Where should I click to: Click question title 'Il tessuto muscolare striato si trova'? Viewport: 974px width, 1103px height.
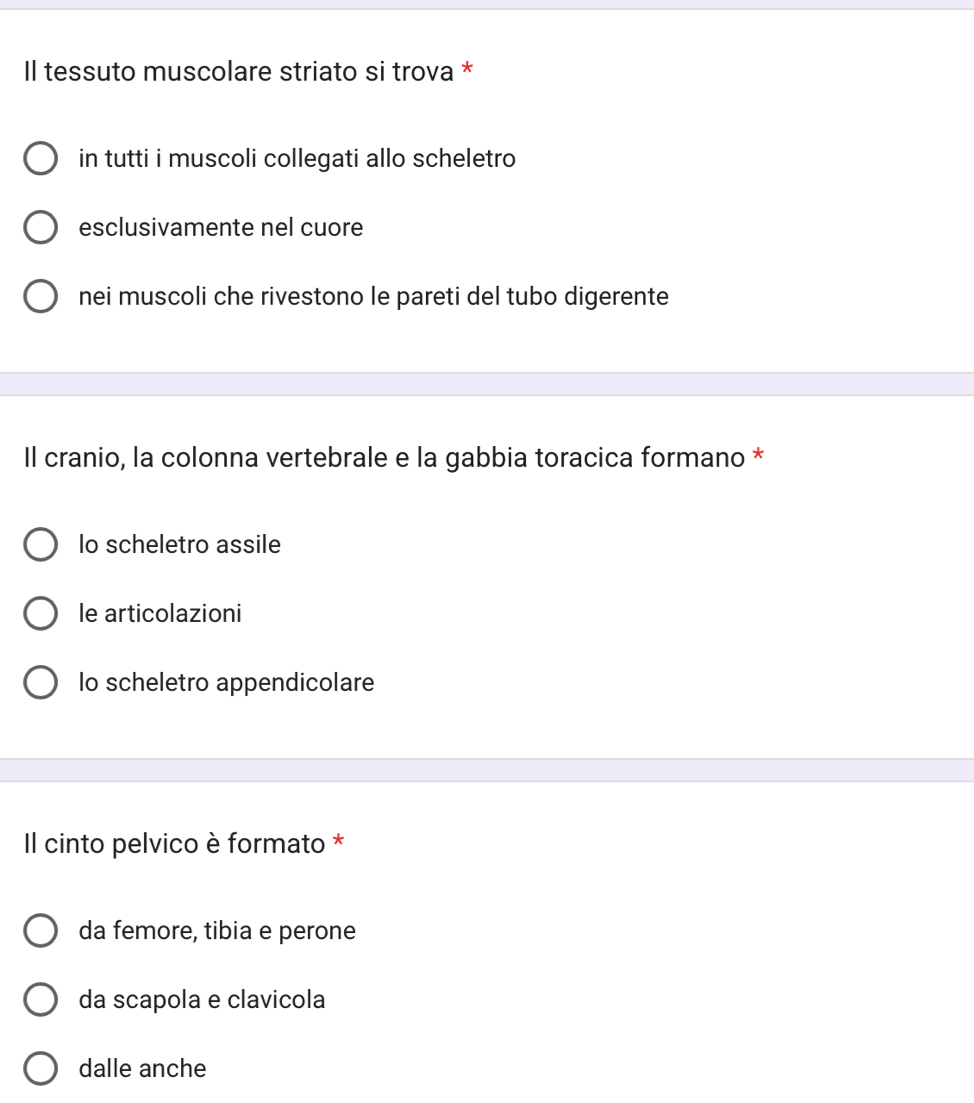[x=238, y=72]
